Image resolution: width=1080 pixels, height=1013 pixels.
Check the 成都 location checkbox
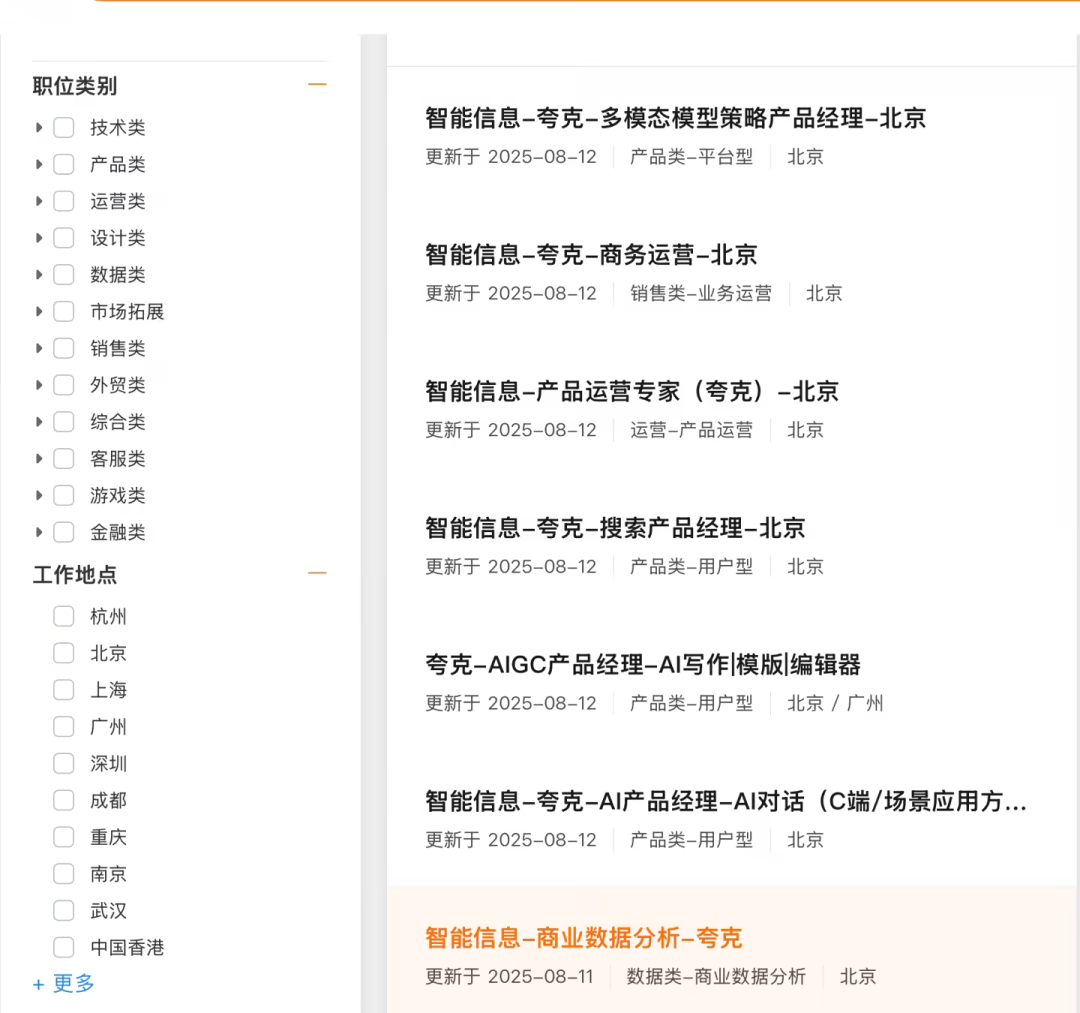pos(64,800)
